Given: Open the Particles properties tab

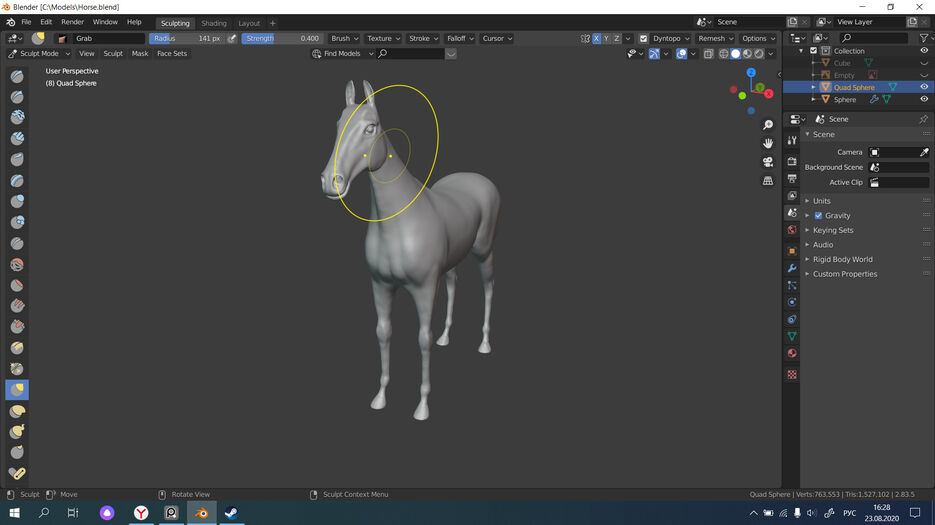Looking at the screenshot, I should click(x=792, y=285).
